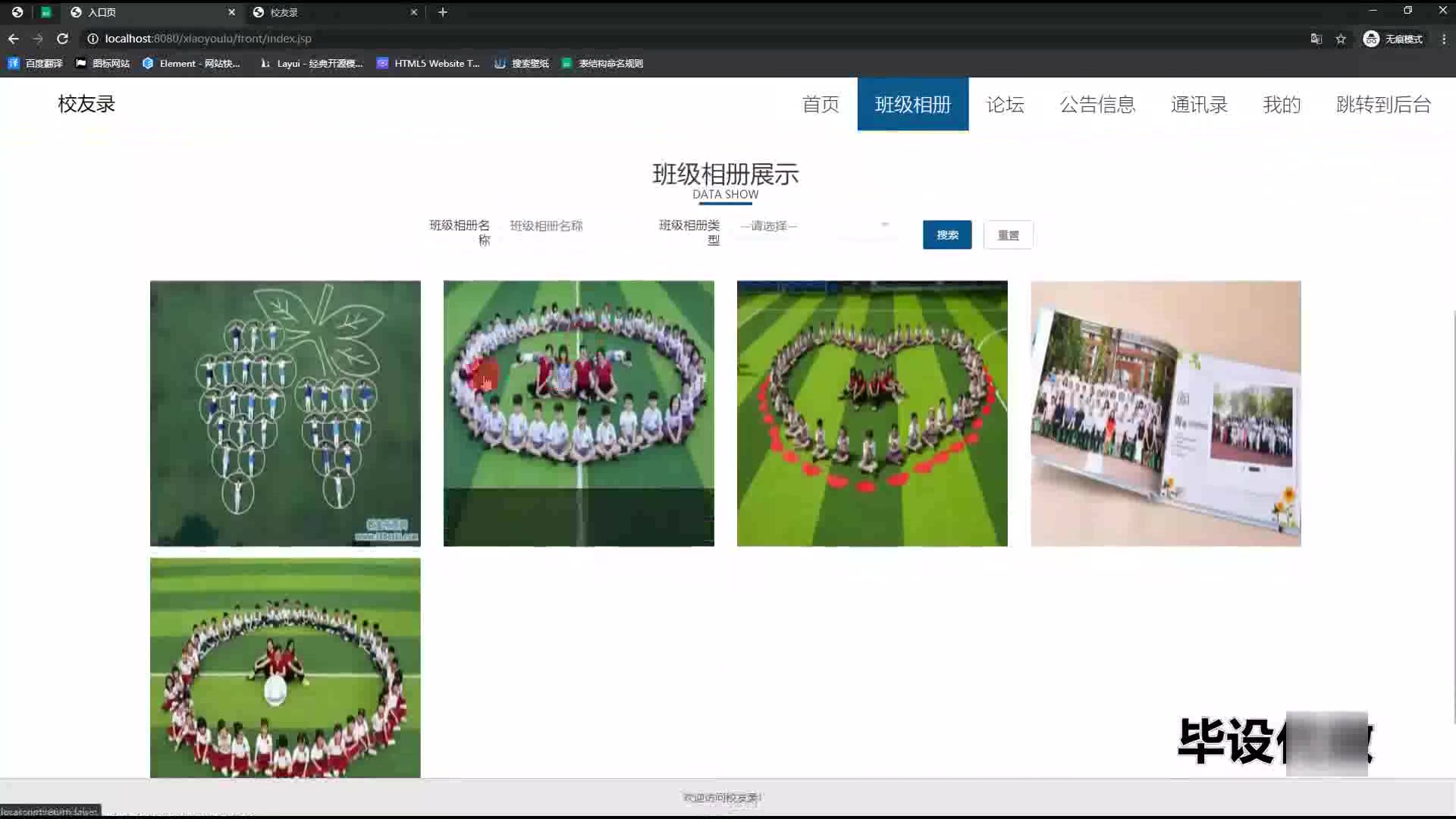Go back with the browser back arrow
This screenshot has height=819, width=1456.
14,39
